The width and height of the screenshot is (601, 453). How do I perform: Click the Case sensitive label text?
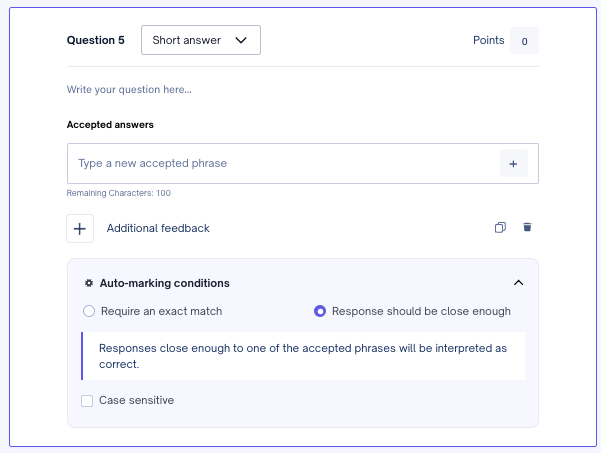coord(136,400)
